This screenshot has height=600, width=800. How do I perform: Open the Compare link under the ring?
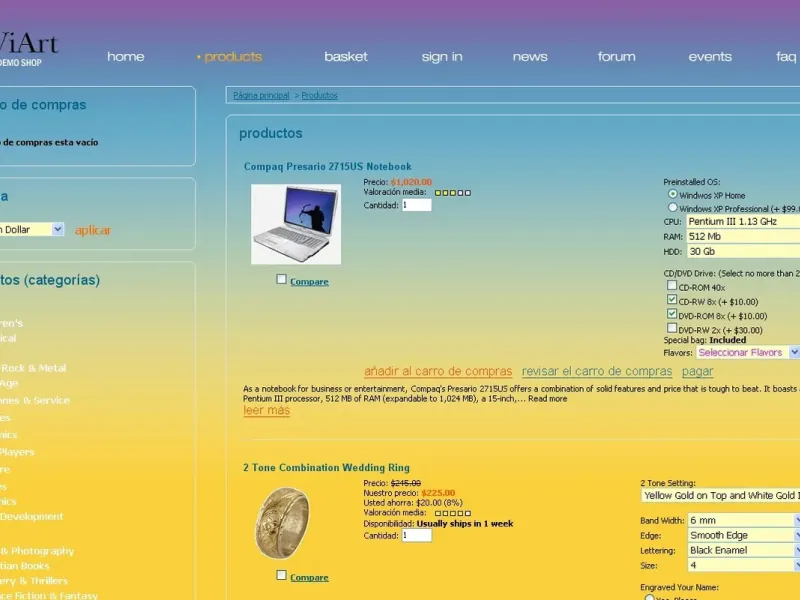click(309, 578)
